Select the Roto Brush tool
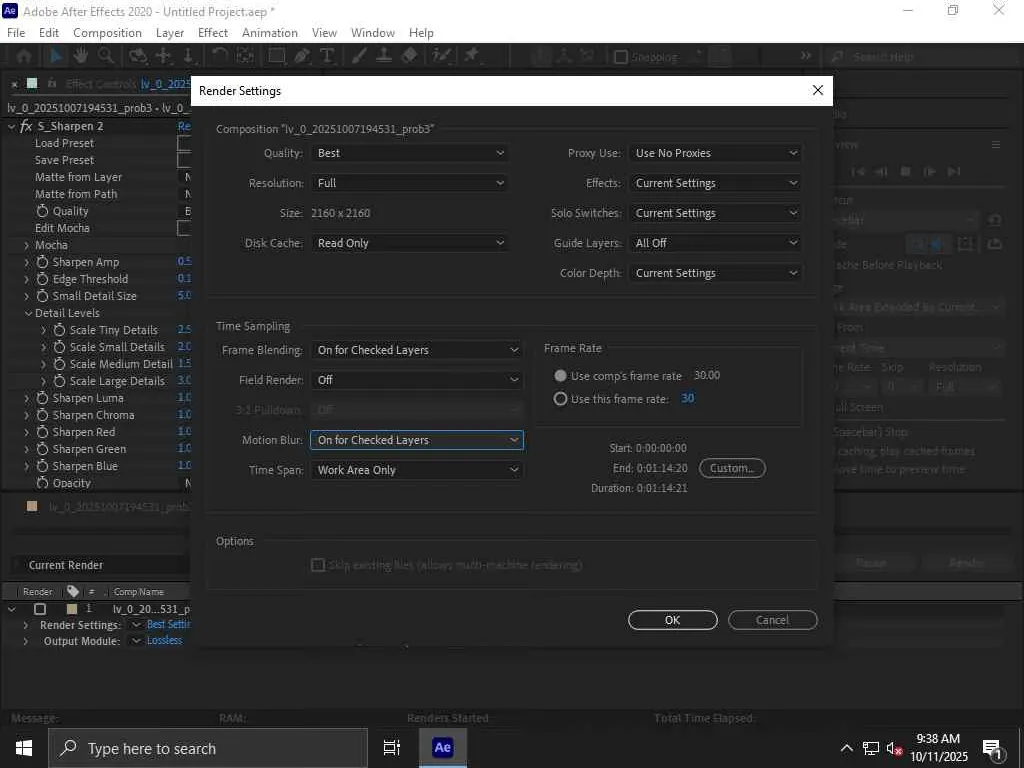This screenshot has width=1024, height=768. pyautogui.click(x=441, y=56)
